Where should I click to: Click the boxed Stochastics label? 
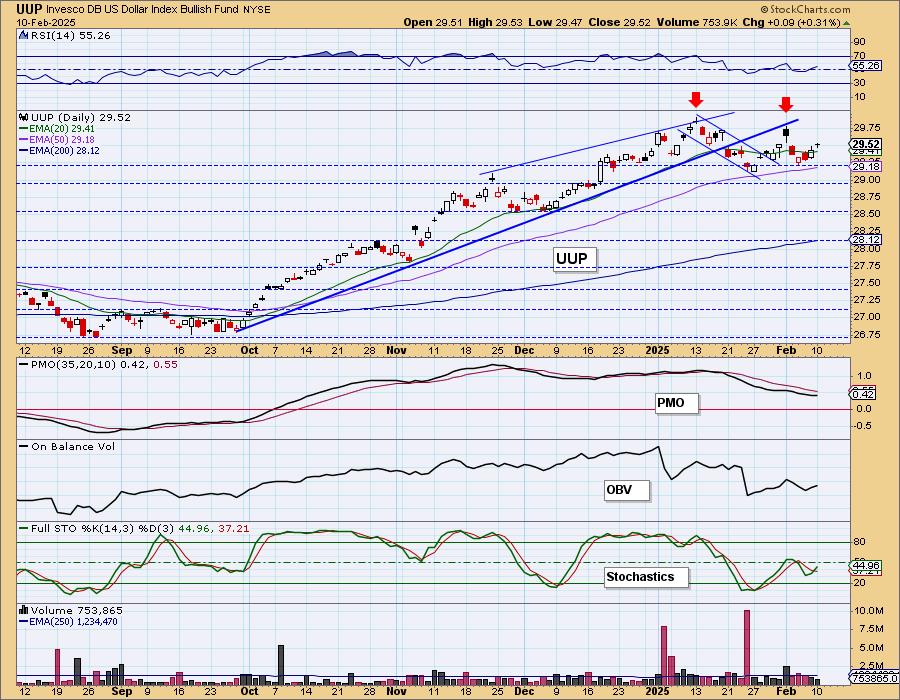pos(647,577)
